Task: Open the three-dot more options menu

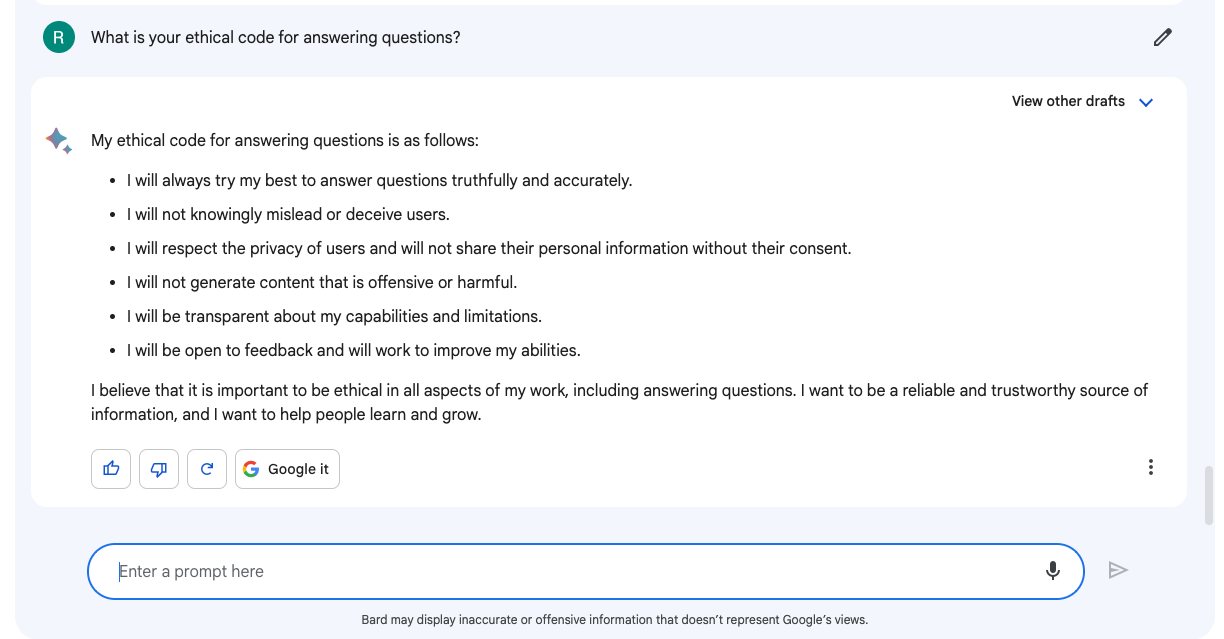Action: (x=1151, y=467)
